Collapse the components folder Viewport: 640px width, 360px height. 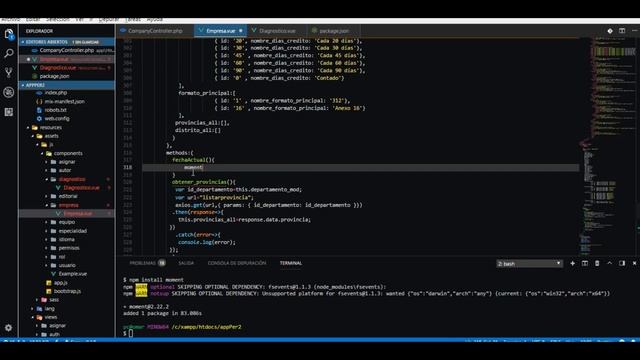(42, 153)
